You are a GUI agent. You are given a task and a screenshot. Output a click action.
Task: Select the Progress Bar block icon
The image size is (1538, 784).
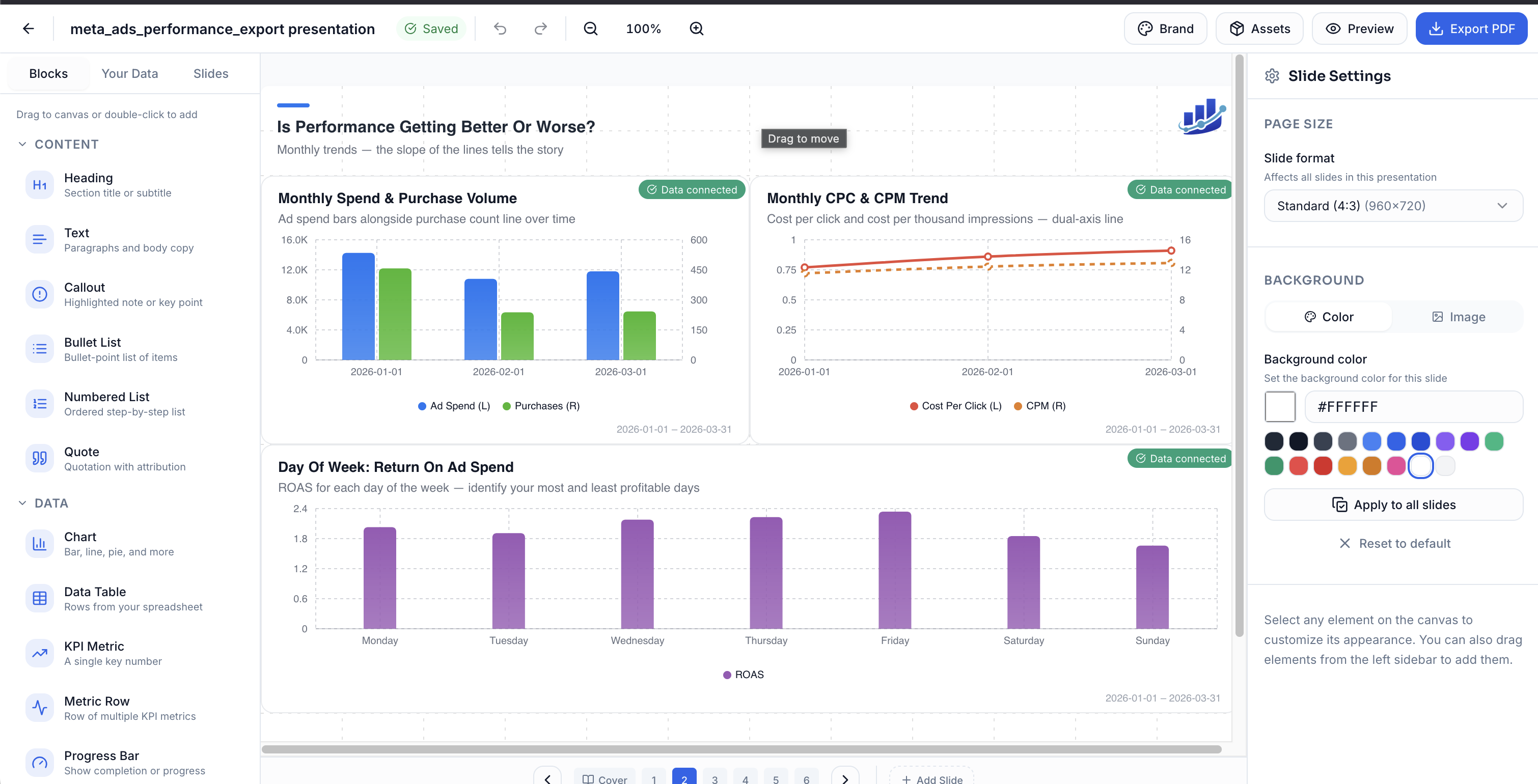(x=39, y=763)
